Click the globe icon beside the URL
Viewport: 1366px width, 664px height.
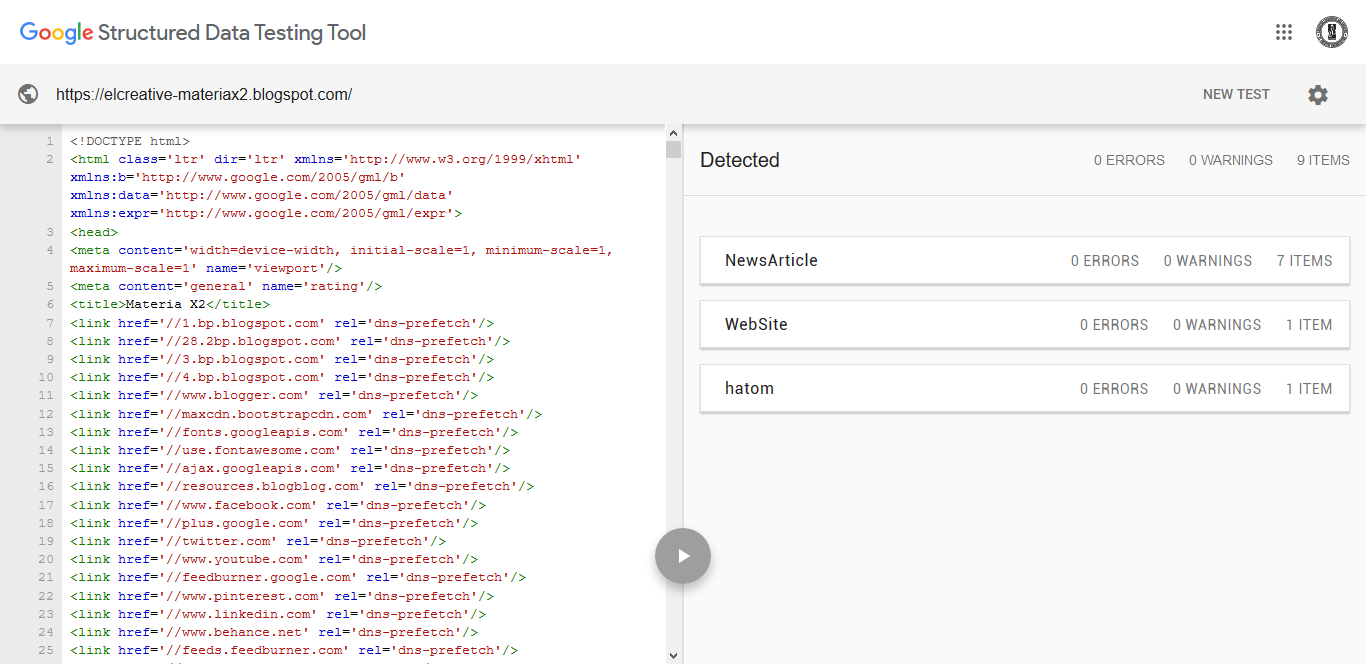(x=29, y=94)
